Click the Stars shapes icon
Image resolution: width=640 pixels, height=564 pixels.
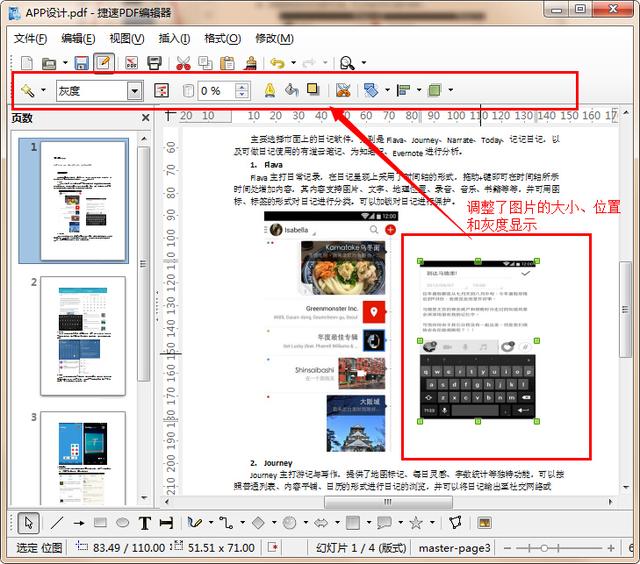[416, 523]
